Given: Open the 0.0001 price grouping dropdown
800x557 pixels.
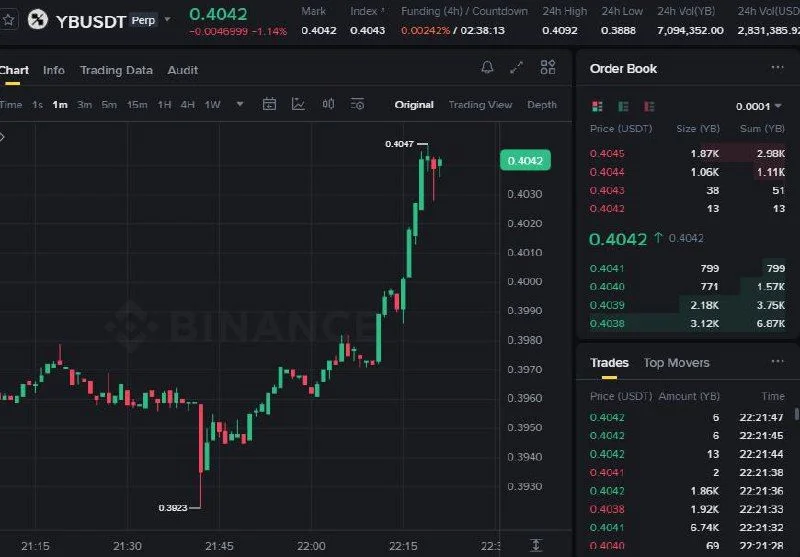Looking at the screenshot, I should 758,106.
